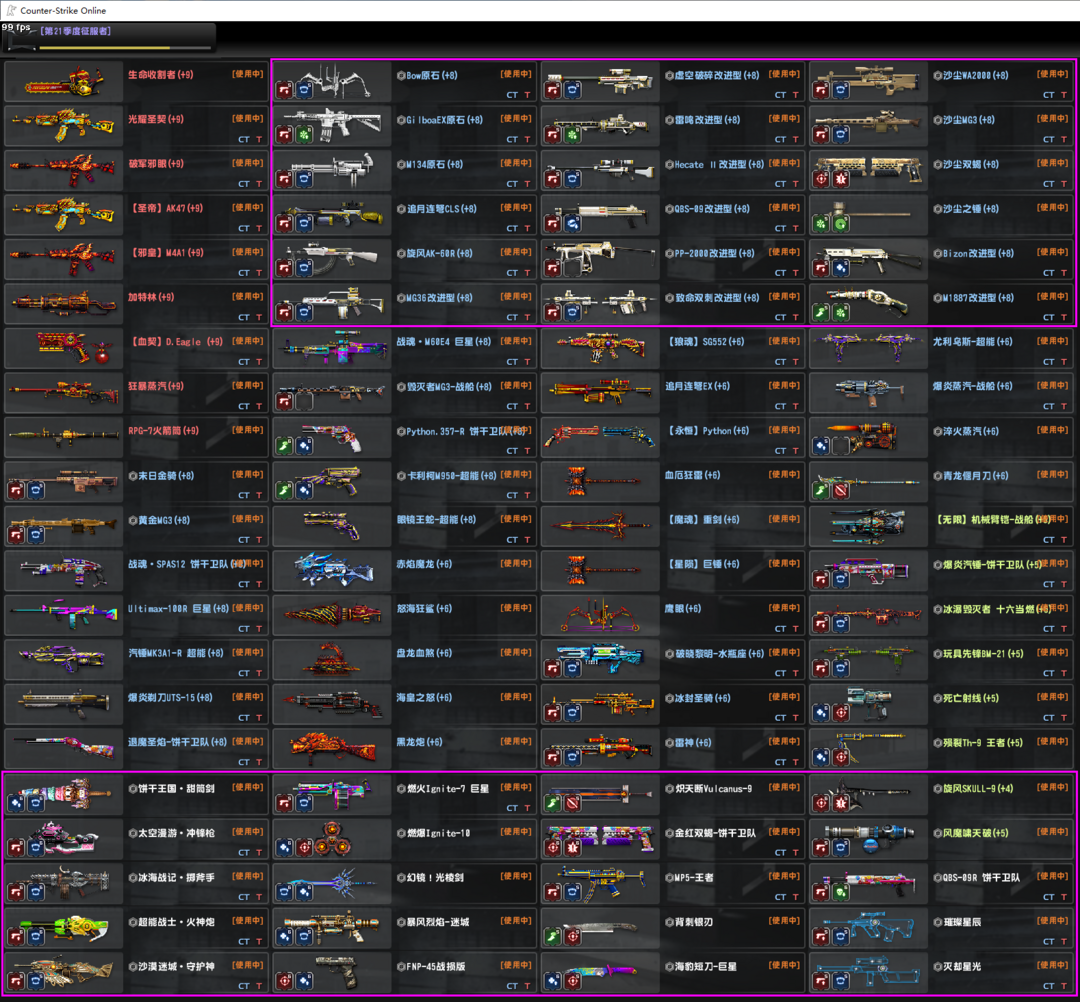The width and height of the screenshot is (1080, 1002).
Task: Click the T marker on 【邪皇】M4A1 row
Action: tap(259, 273)
